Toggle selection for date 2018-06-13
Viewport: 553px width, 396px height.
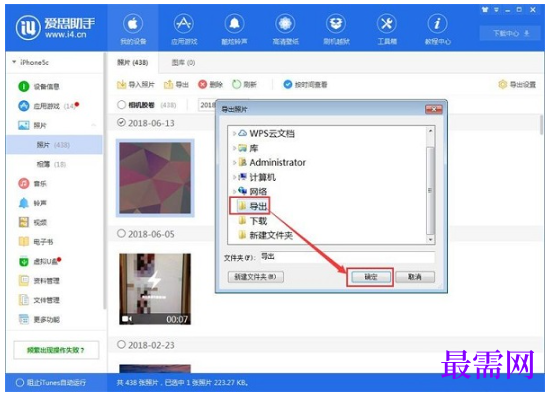tap(121, 122)
